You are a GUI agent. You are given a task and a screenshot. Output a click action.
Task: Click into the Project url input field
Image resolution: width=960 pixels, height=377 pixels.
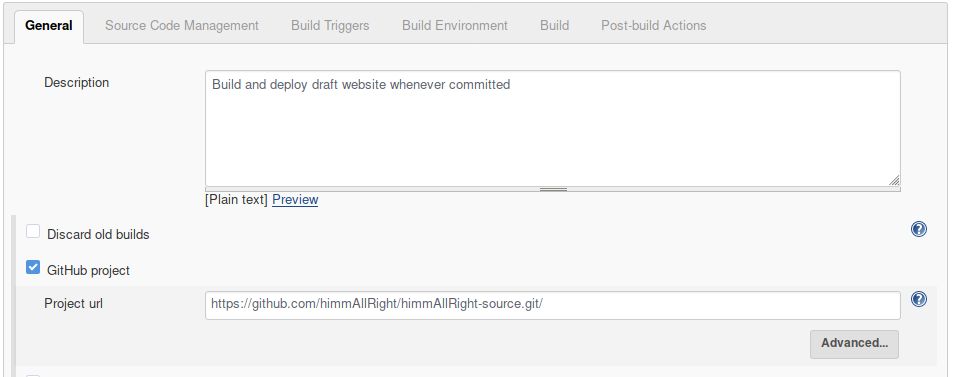(x=553, y=305)
